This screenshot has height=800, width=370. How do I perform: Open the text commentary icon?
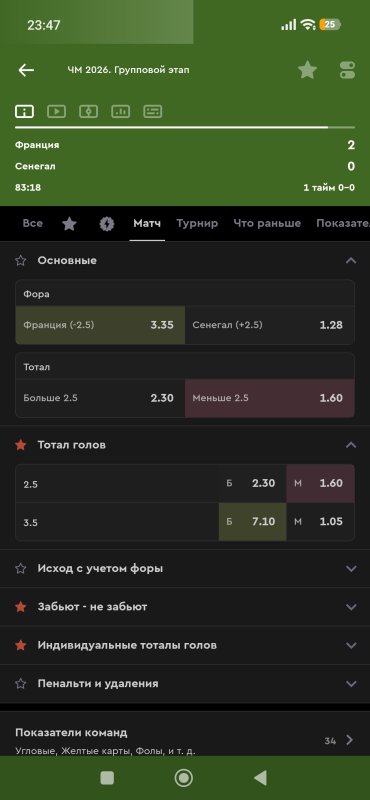click(153, 111)
